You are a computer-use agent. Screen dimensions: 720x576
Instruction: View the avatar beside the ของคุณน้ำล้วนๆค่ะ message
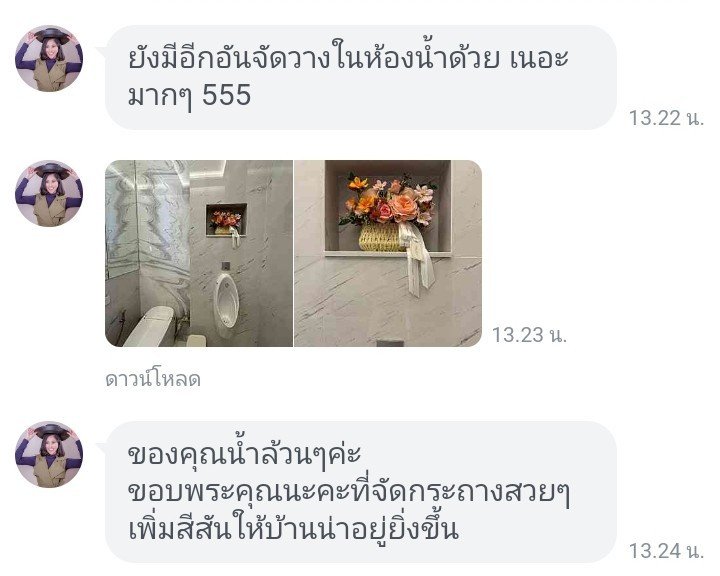point(49,454)
